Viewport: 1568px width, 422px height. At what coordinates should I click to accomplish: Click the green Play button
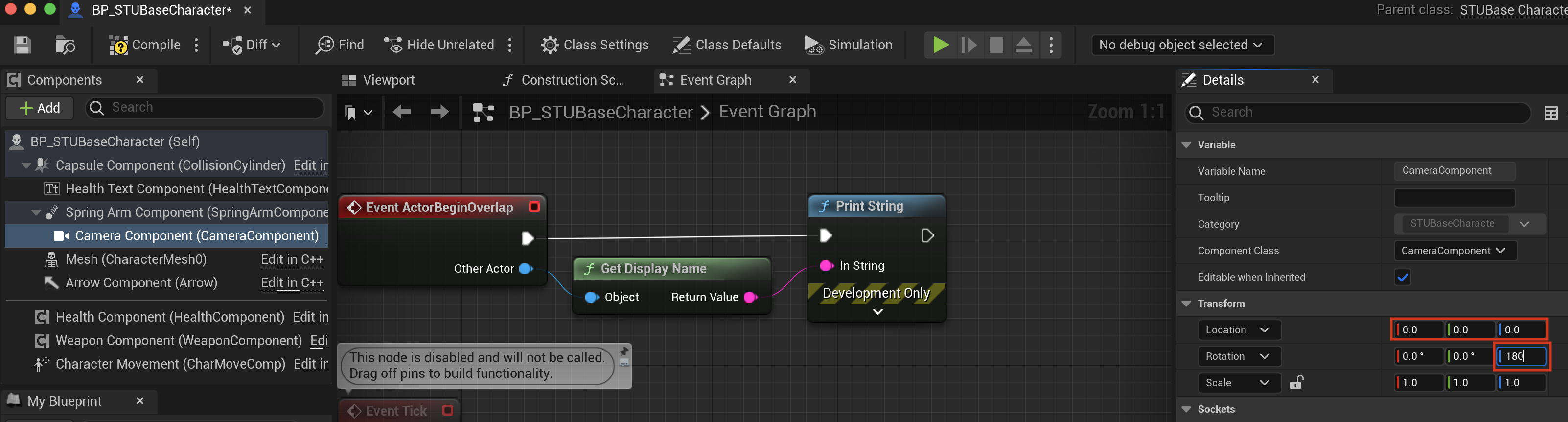click(941, 45)
